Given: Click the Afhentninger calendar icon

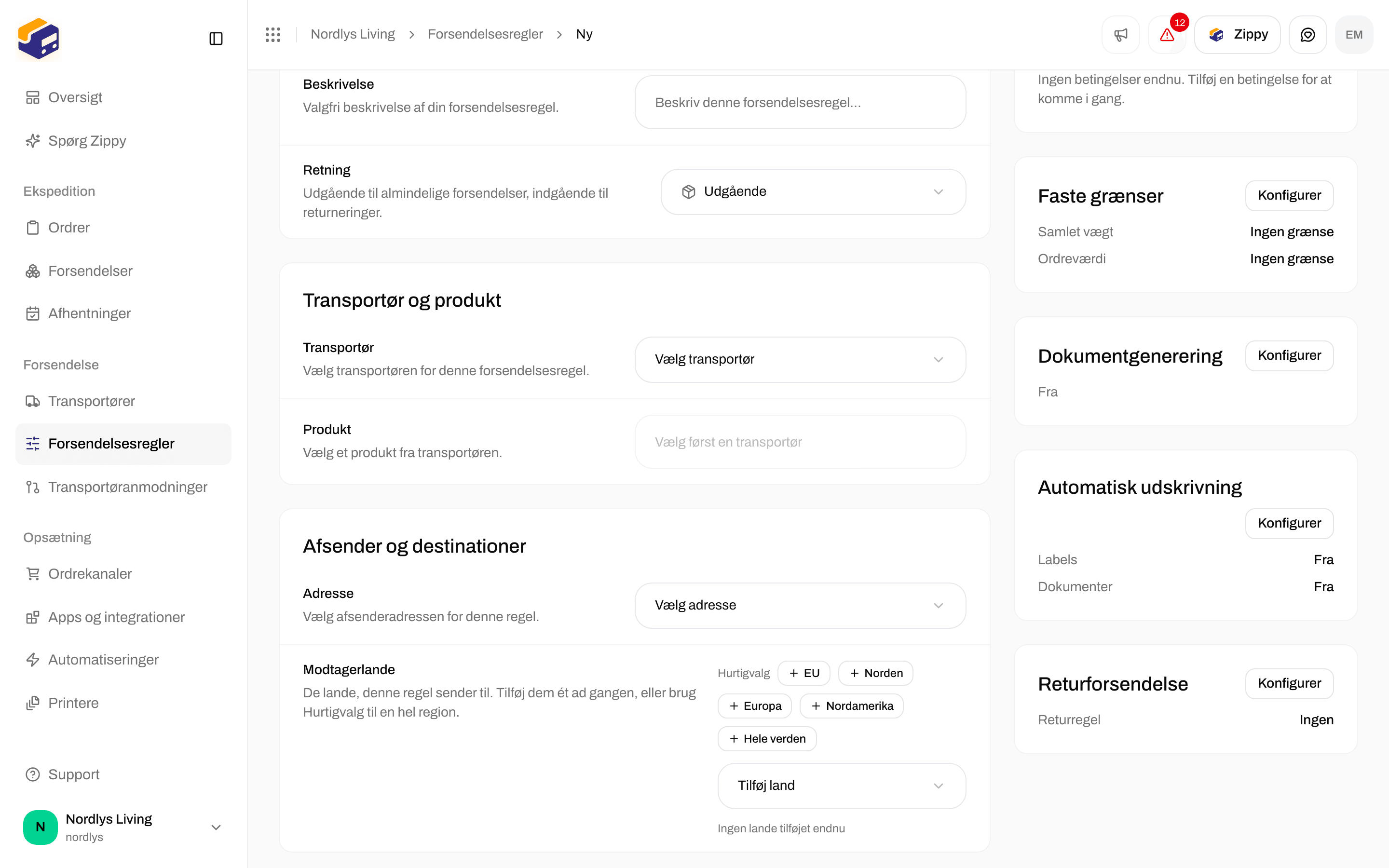Looking at the screenshot, I should 33,313.
